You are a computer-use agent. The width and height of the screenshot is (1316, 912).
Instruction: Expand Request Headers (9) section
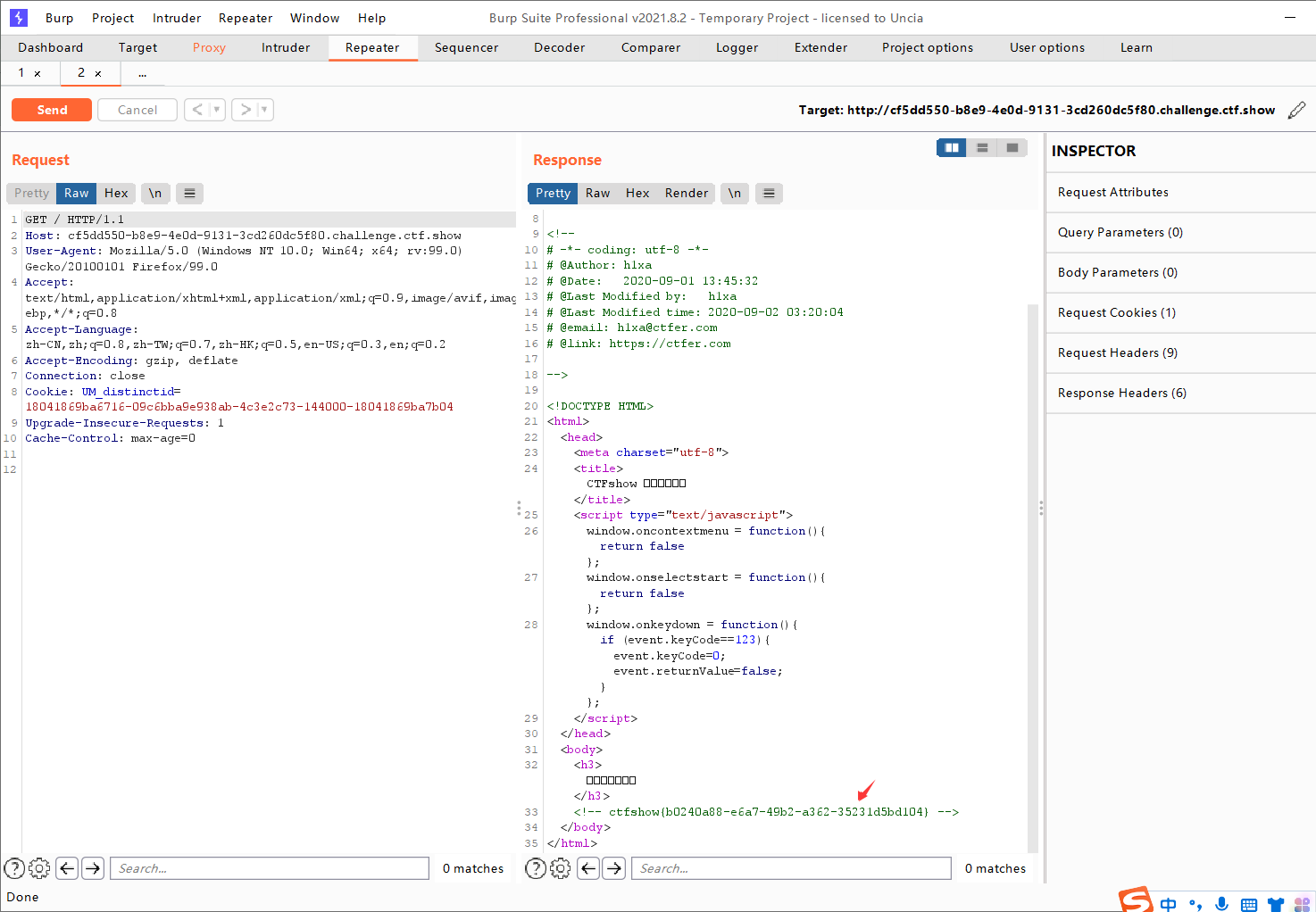click(1181, 352)
